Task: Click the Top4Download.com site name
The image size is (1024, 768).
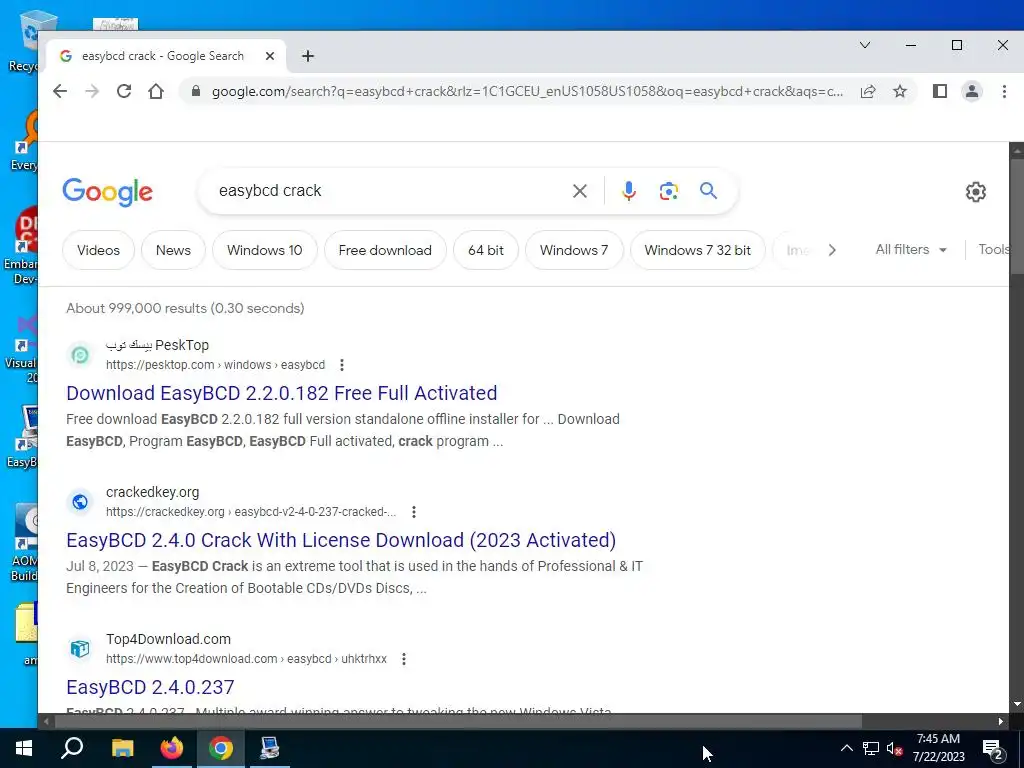Action: click(168, 639)
